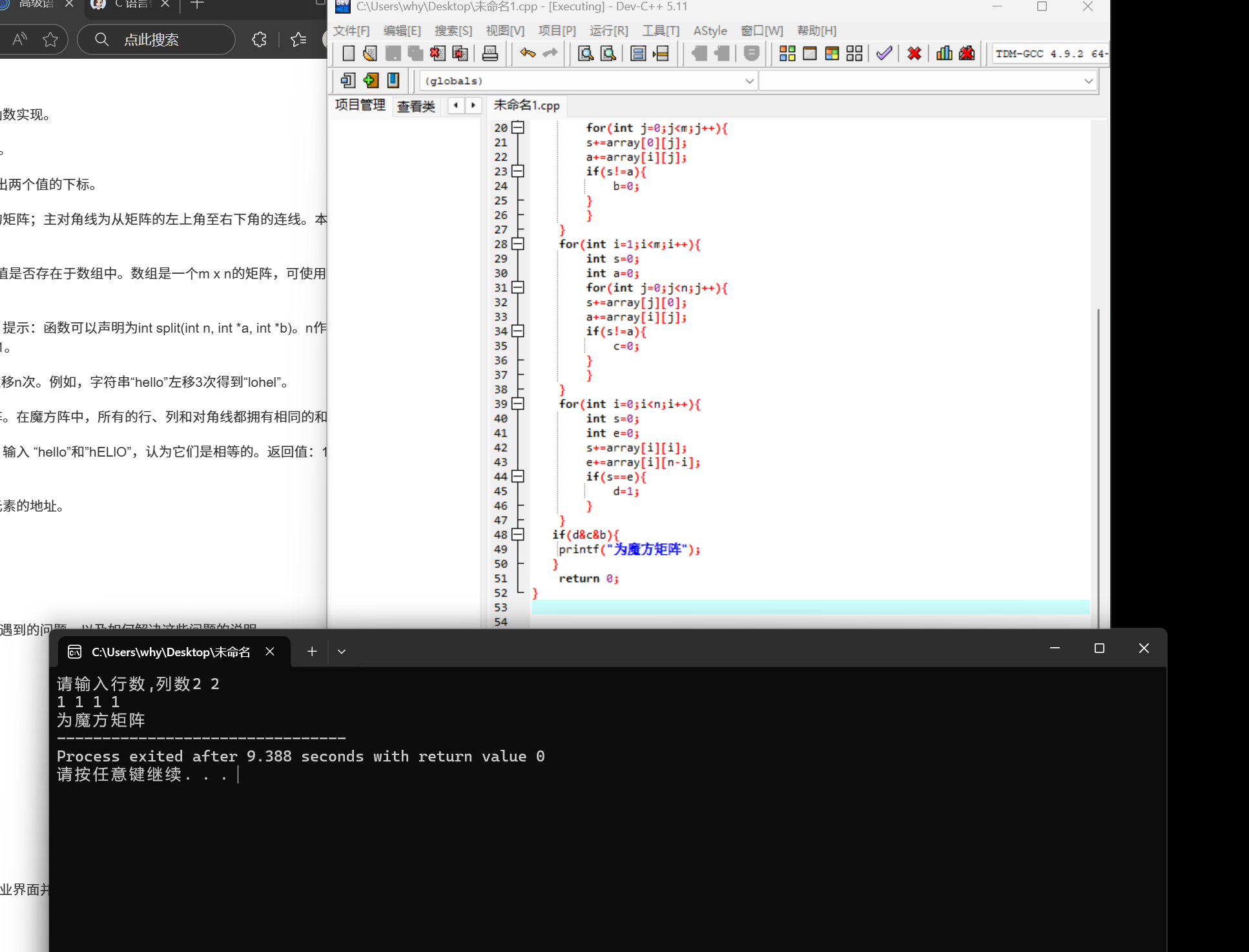Open the TDM-GCC compiler selection dropdown
This screenshot has width=1249, height=952.
click(x=1049, y=54)
